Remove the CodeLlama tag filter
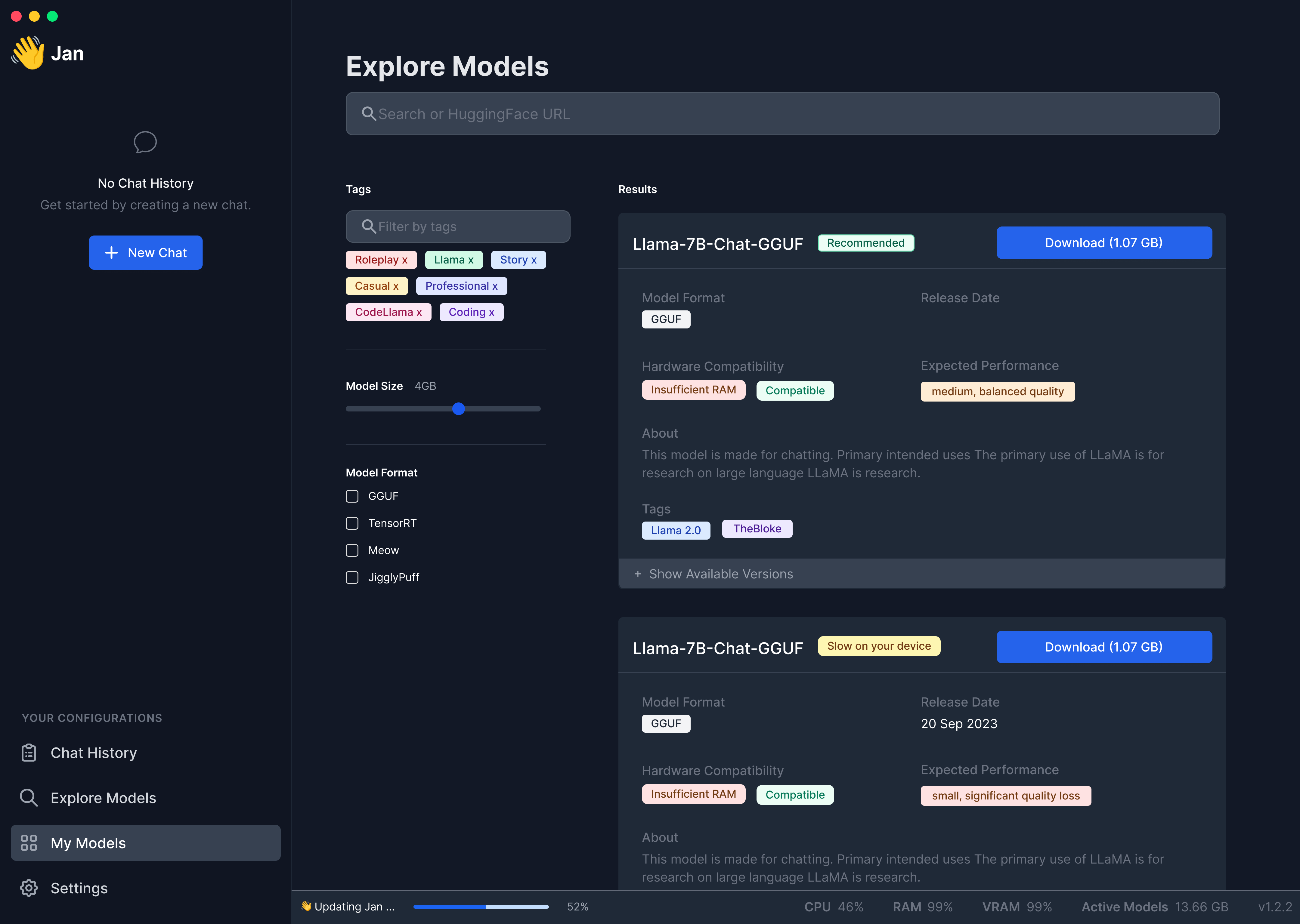Screen dimensions: 1300x924 [419, 313]
